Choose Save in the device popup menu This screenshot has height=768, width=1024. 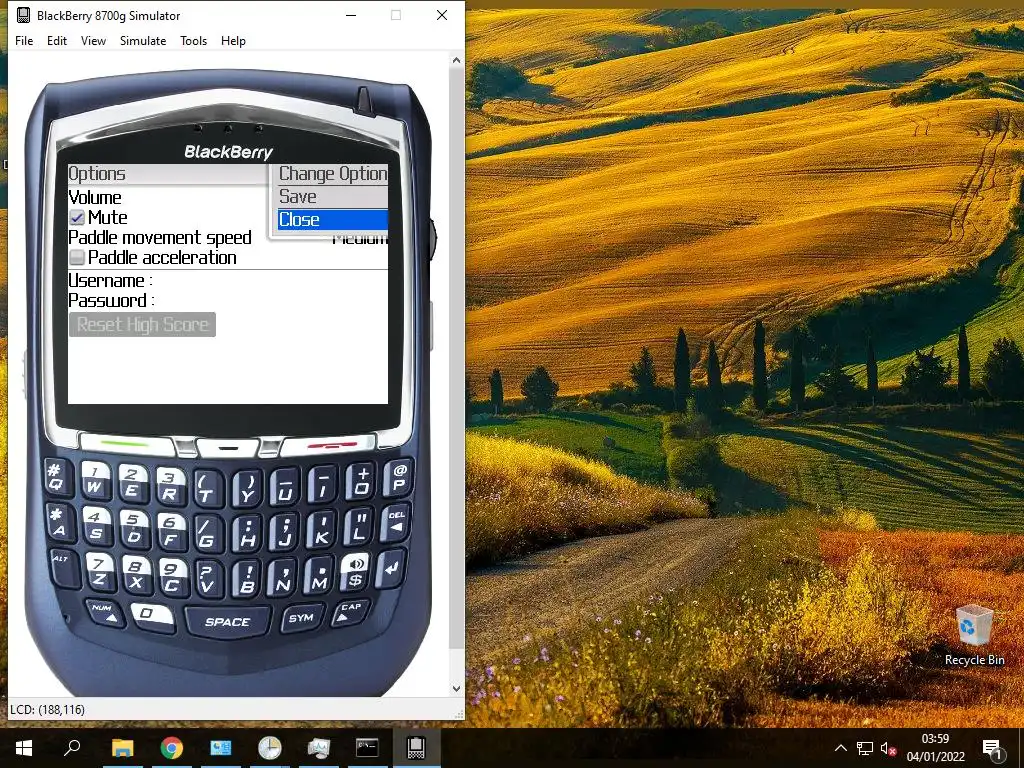coord(332,197)
